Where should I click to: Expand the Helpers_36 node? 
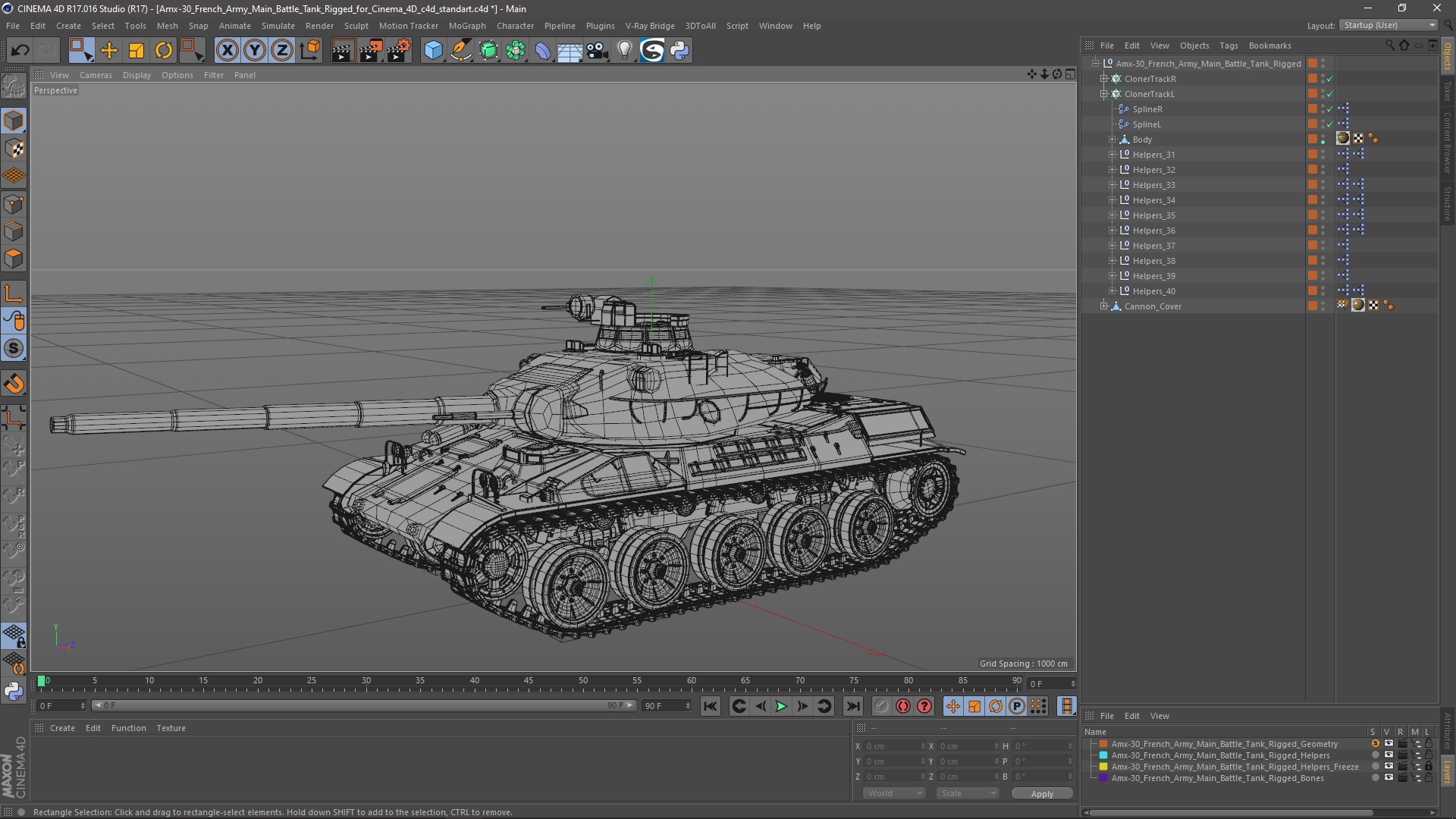1112,231
